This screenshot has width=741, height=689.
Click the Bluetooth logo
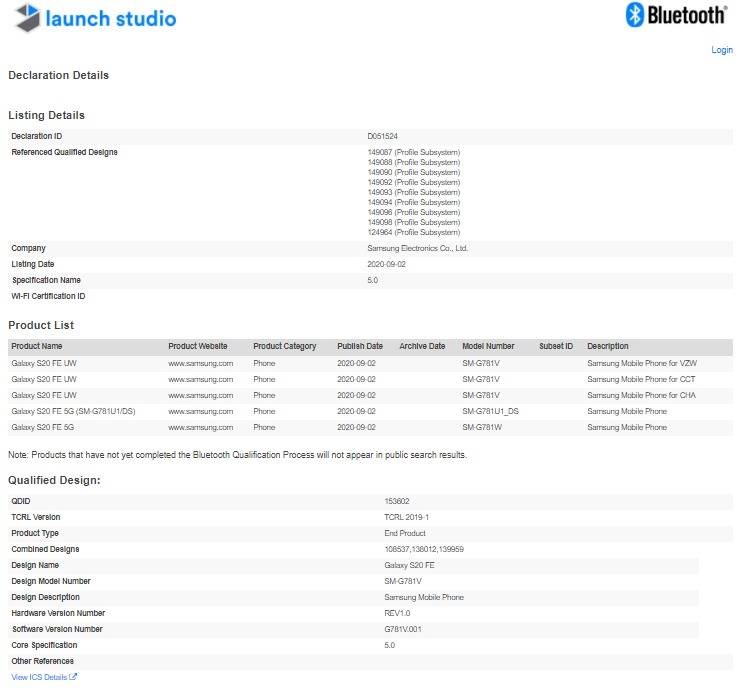pyautogui.click(x=676, y=15)
